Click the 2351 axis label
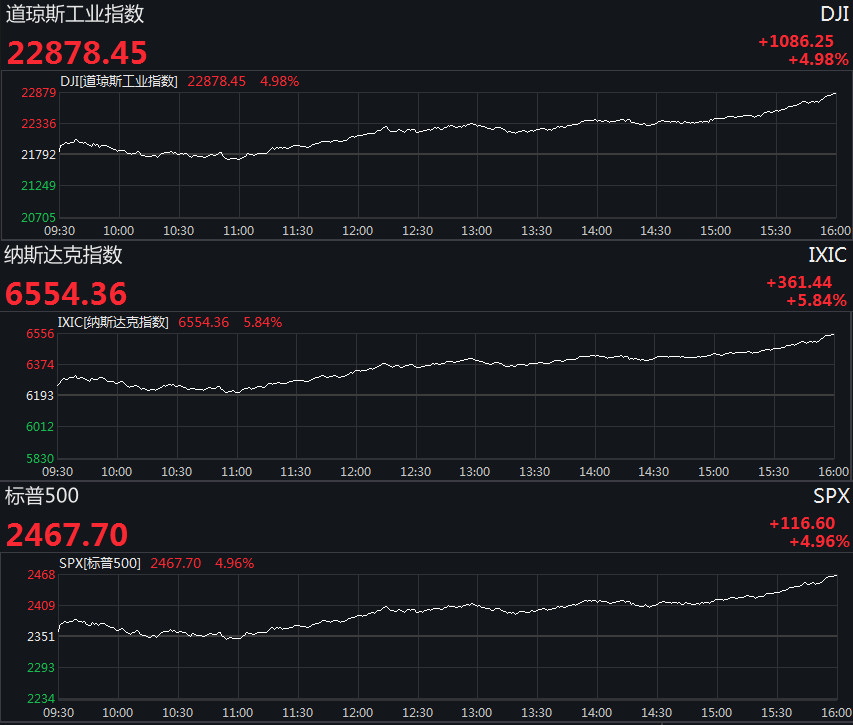853x725 pixels. pos(41,637)
